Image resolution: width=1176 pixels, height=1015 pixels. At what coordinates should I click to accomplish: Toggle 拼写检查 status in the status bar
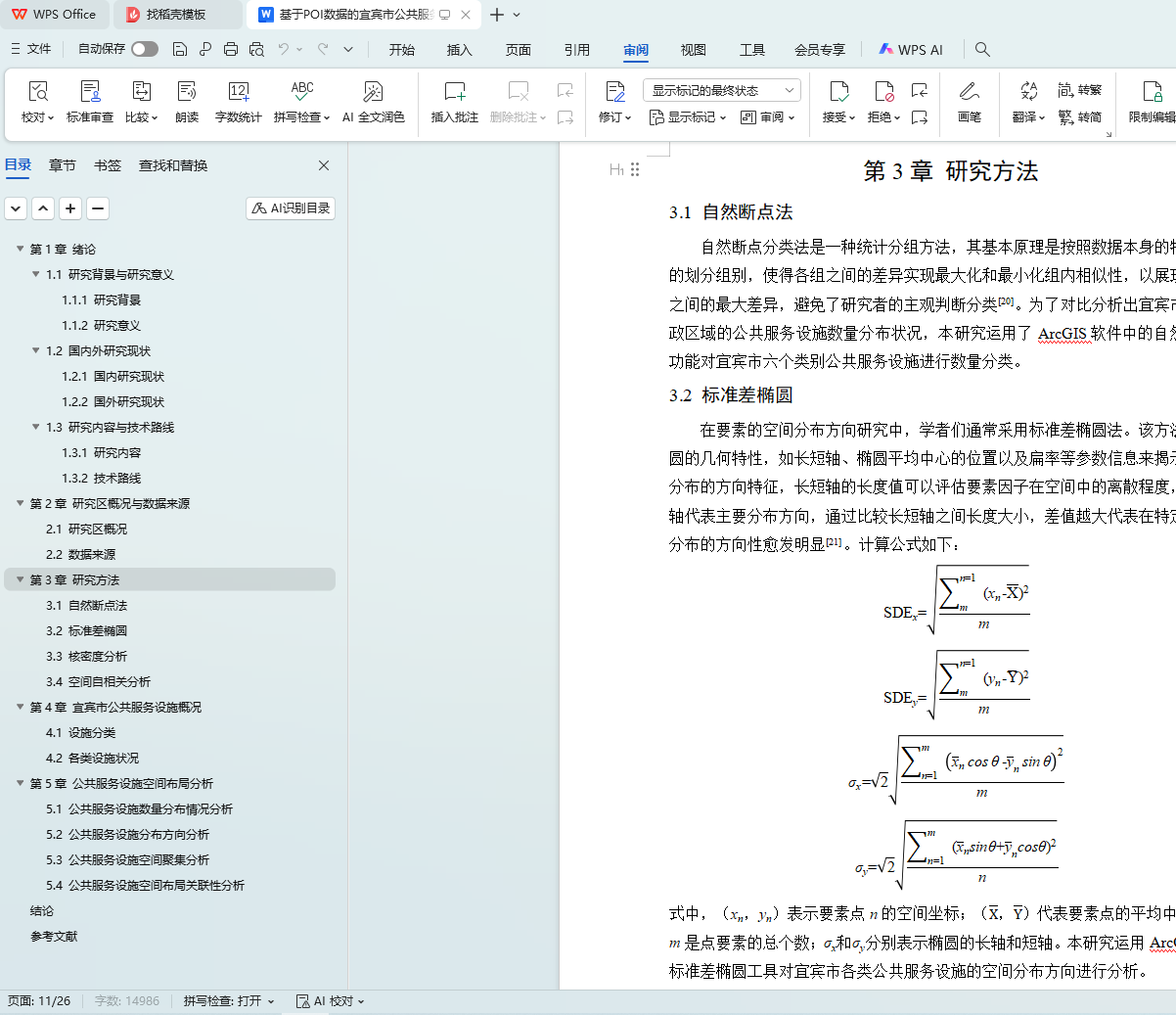click(228, 1000)
